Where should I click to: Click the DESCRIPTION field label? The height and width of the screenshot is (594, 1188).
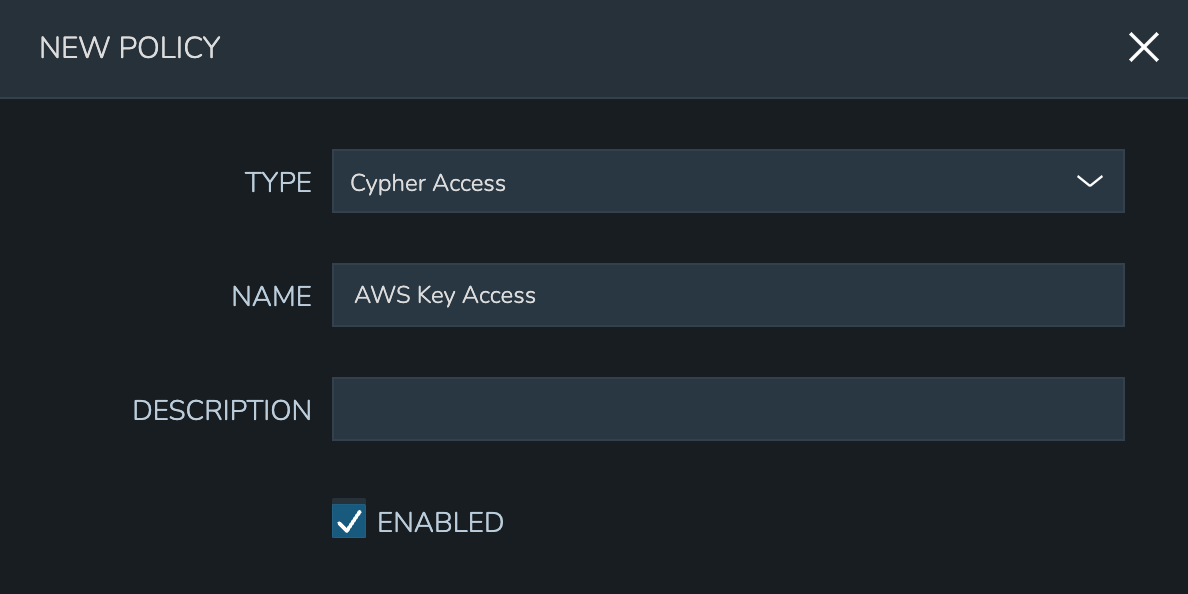pos(222,411)
